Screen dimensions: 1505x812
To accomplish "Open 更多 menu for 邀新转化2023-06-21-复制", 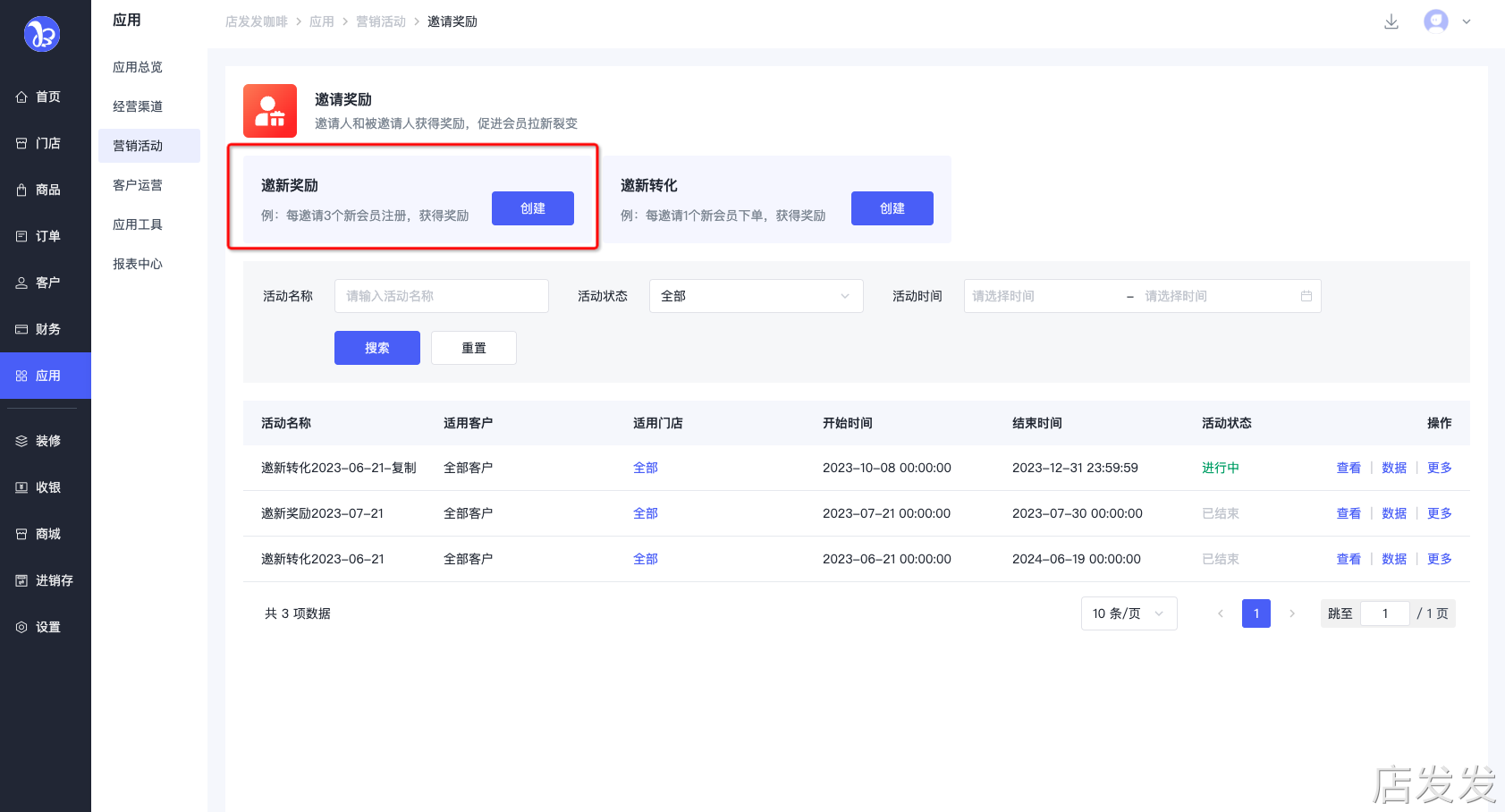I will (x=1440, y=468).
